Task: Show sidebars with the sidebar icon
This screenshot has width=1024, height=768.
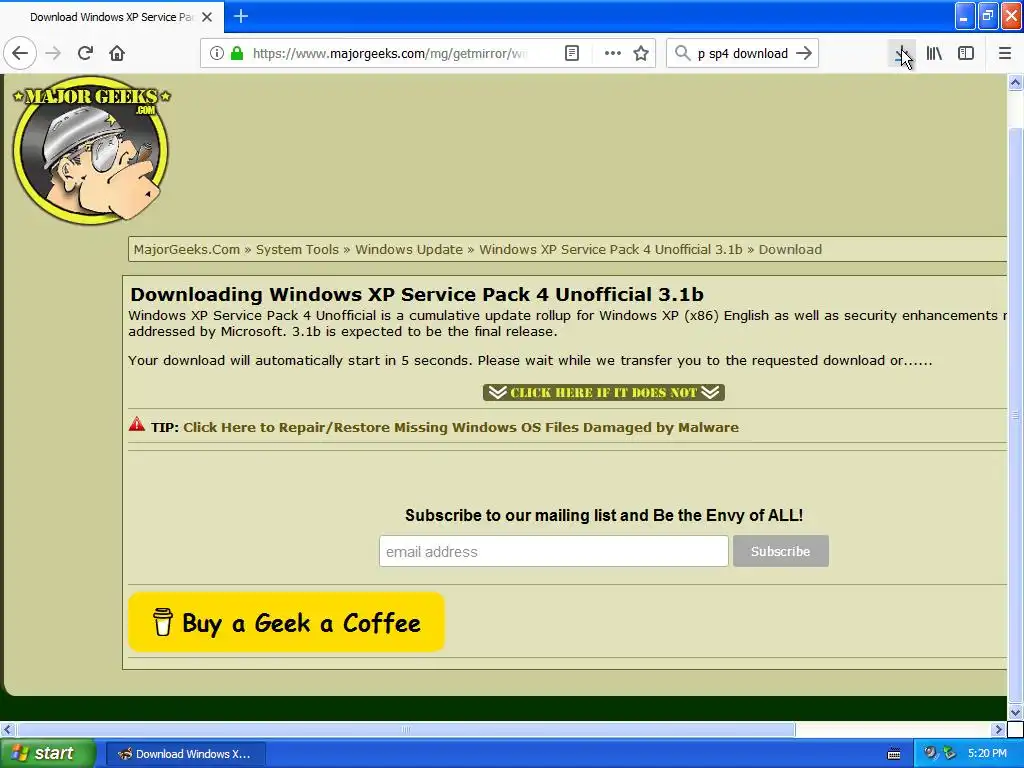Action: click(x=966, y=53)
